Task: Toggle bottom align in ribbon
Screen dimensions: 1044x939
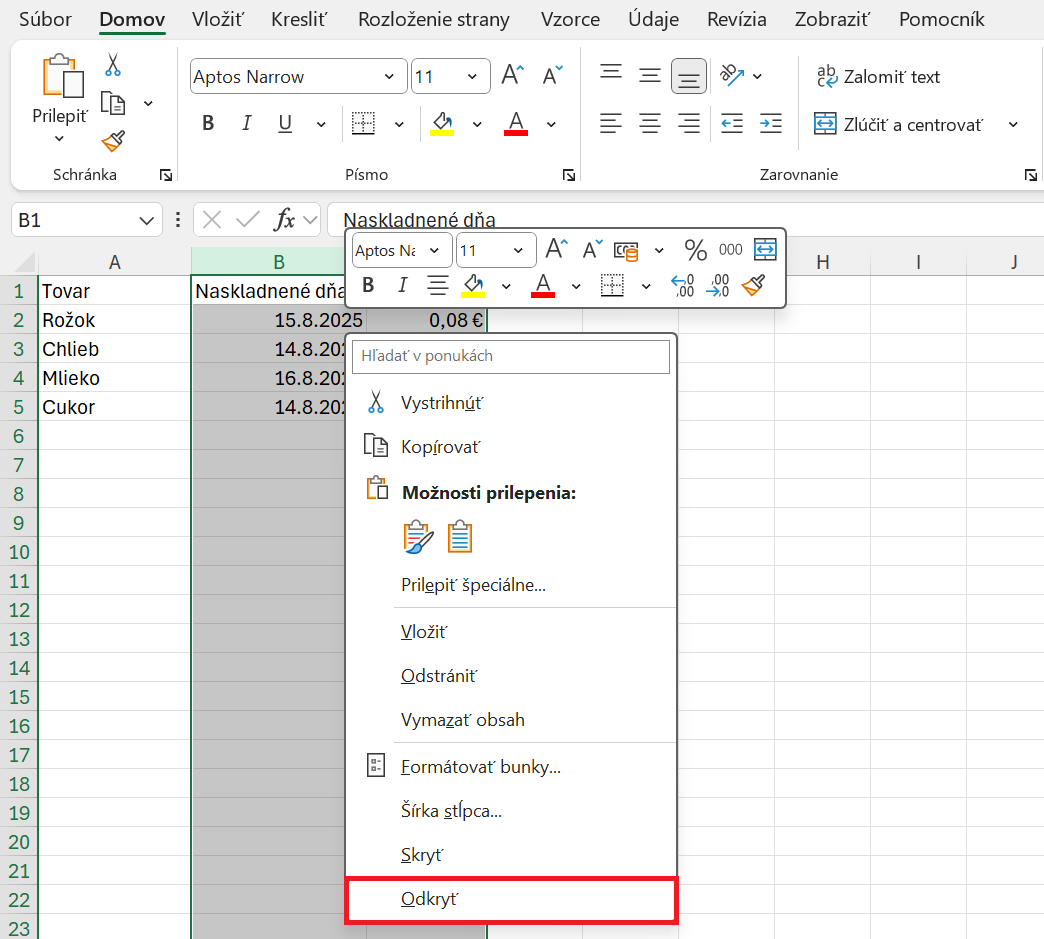Action: (x=688, y=76)
